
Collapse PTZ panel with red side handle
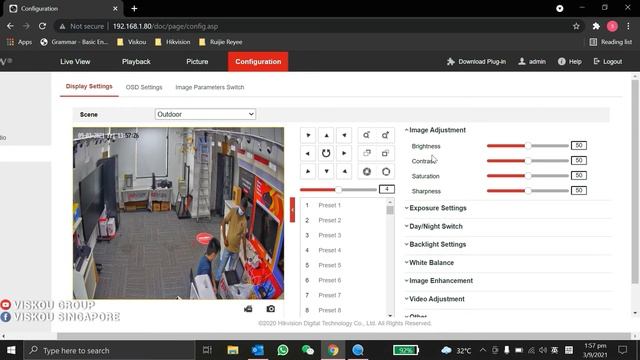point(292,210)
